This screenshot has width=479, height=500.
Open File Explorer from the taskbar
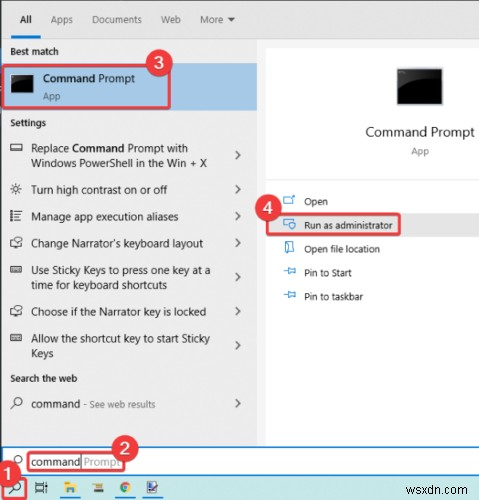click(70, 488)
